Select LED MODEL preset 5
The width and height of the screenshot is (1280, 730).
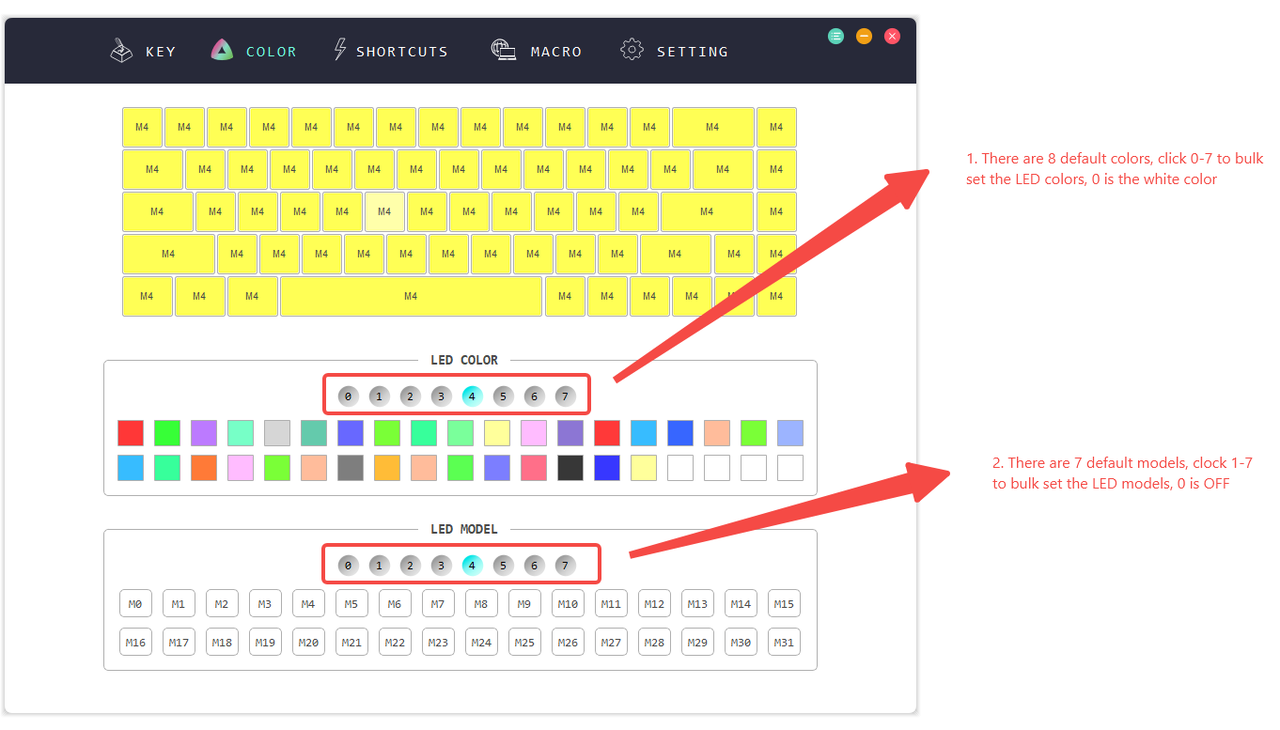pyautogui.click(x=503, y=565)
